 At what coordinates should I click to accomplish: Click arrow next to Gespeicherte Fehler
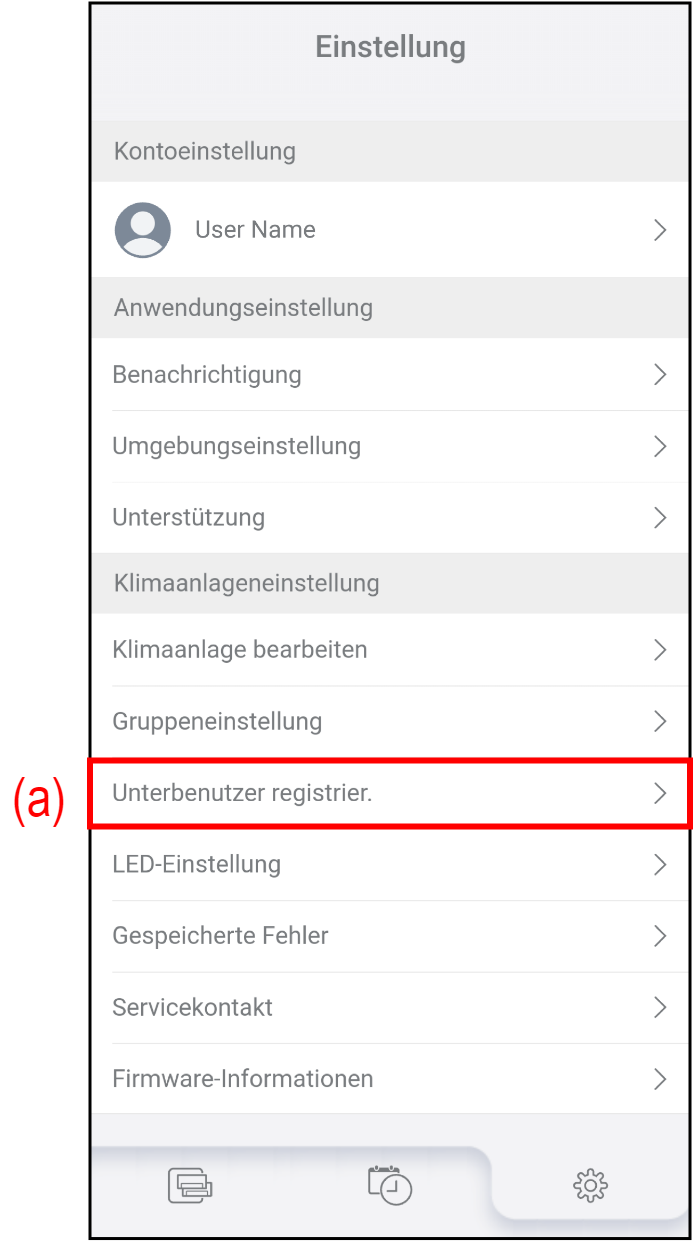tap(660, 936)
